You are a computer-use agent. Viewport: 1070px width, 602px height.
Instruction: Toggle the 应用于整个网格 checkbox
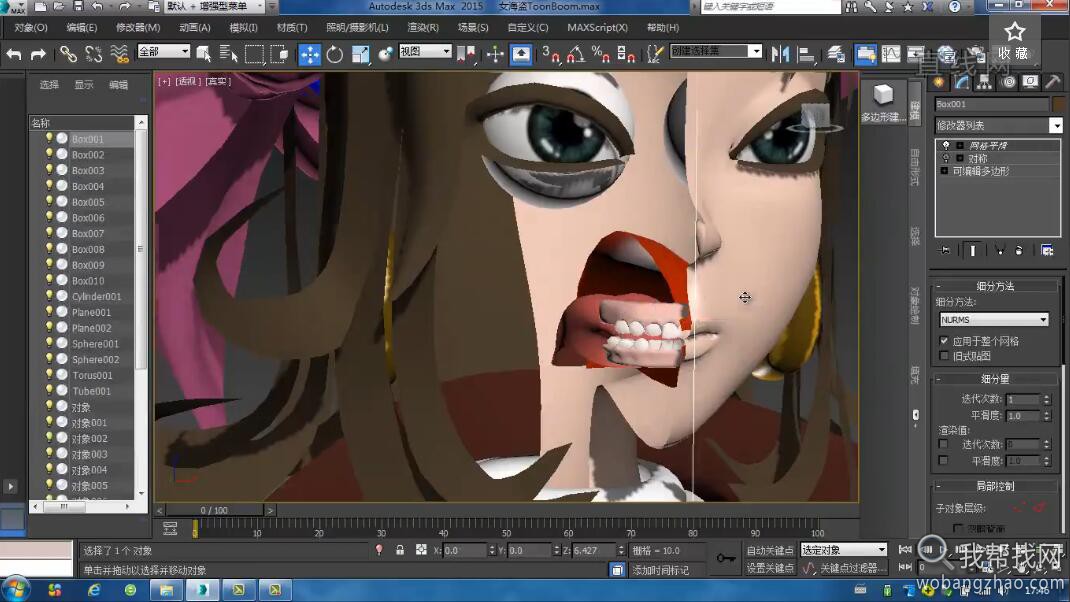[x=944, y=341]
